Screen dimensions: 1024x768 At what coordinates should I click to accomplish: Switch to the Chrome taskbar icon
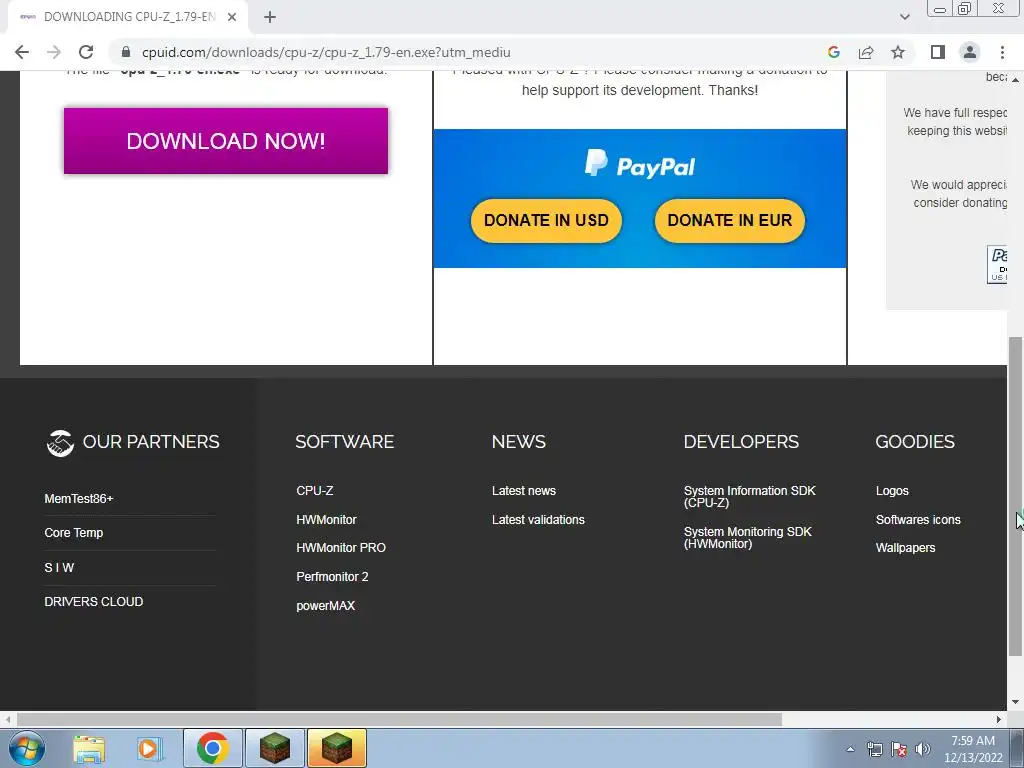[x=212, y=748]
